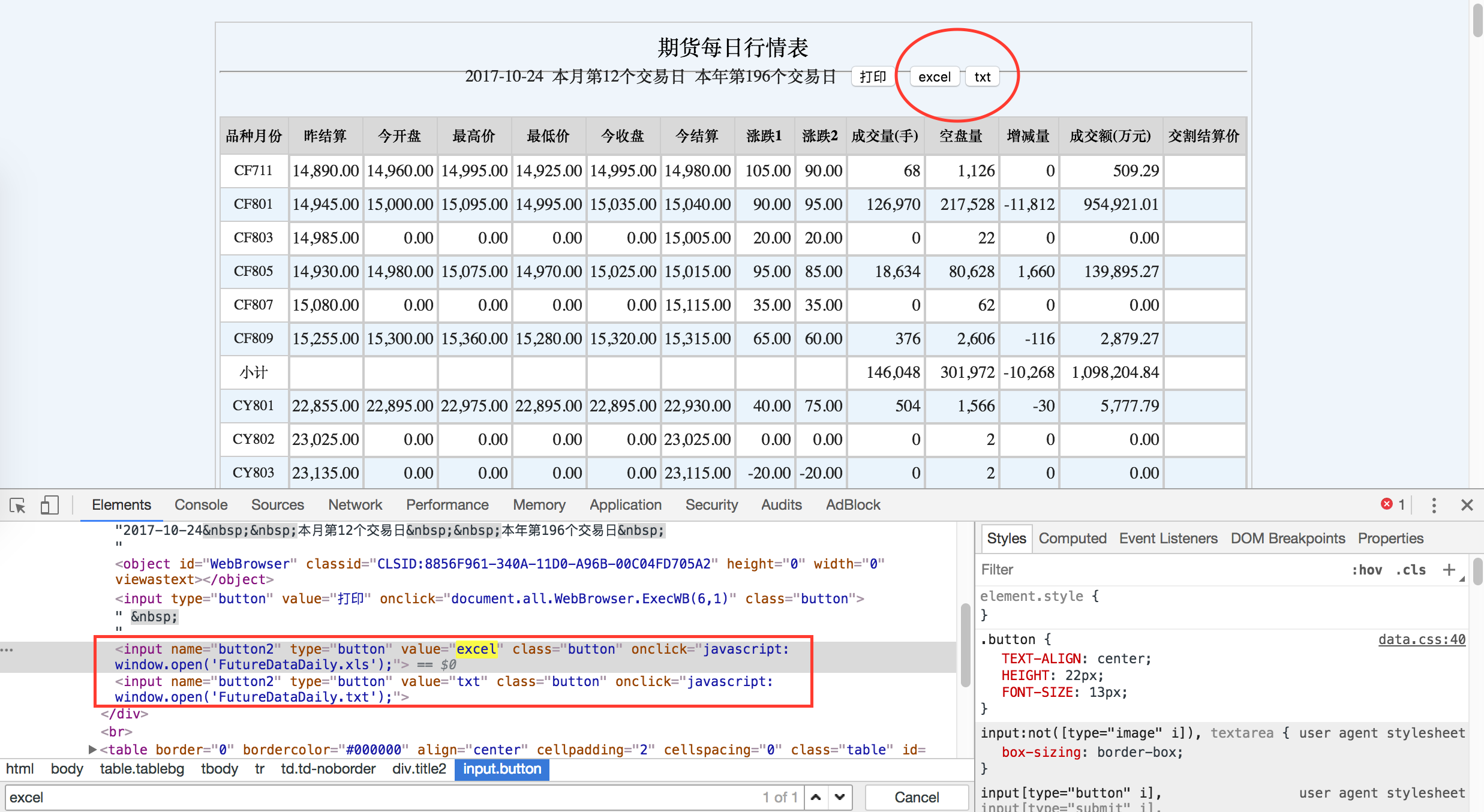Open the Sources tab

pyautogui.click(x=278, y=505)
